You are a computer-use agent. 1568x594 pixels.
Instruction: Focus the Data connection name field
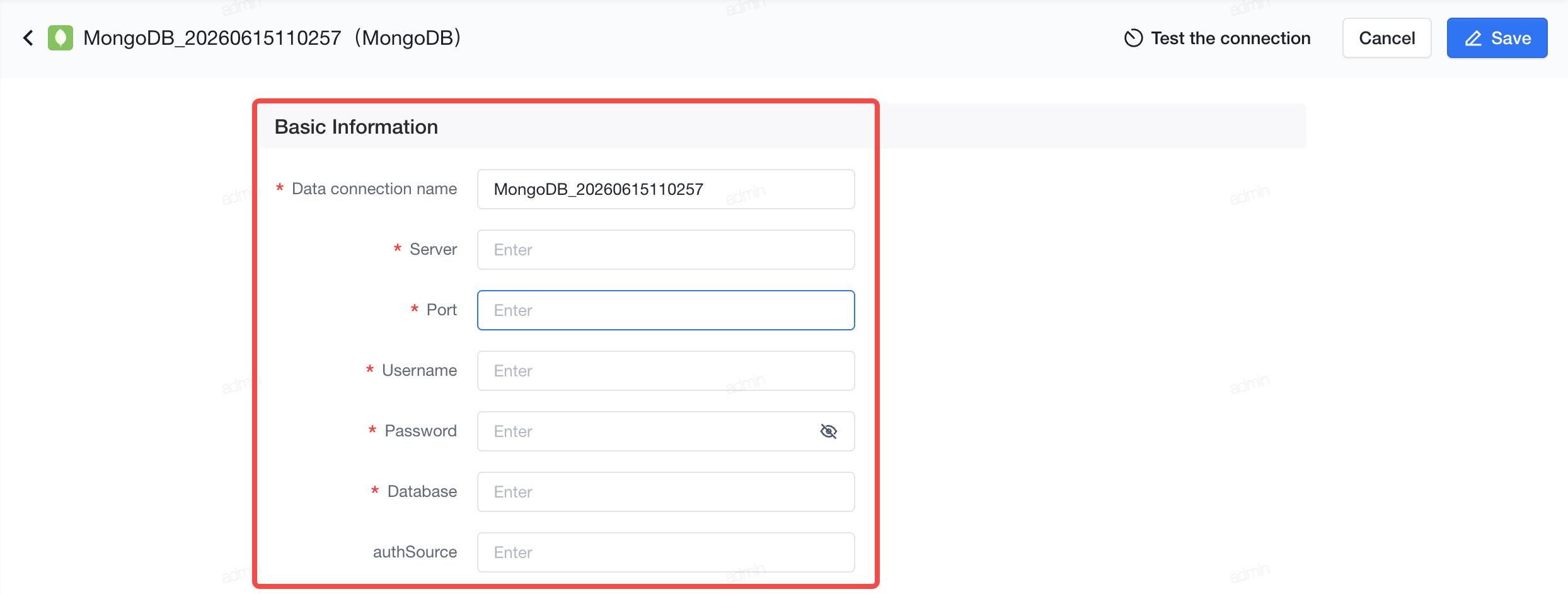coord(666,189)
